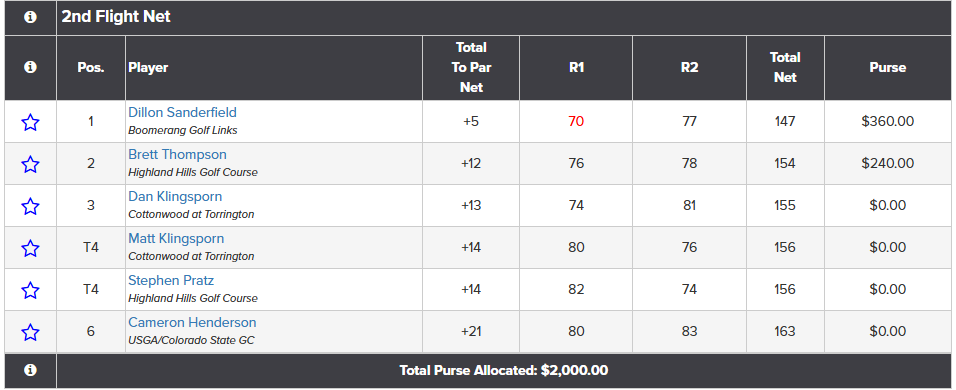Click star icon next to Stephen Pratz
Screen dimensions: 956x390
pyautogui.click(x=30, y=290)
